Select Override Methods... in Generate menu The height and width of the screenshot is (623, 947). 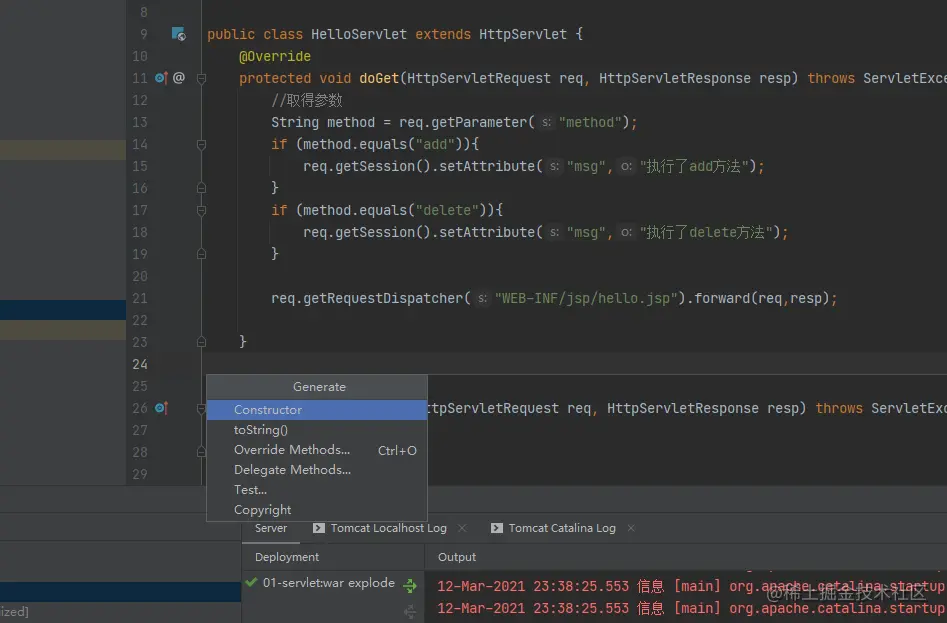pyautogui.click(x=317, y=450)
